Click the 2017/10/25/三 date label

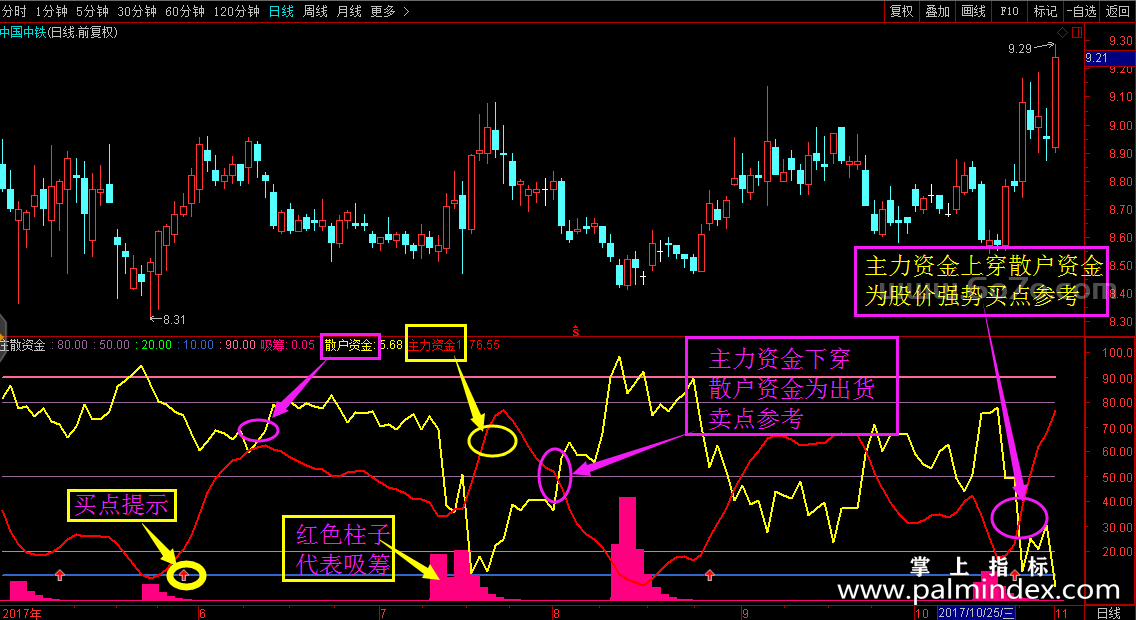[974, 613]
